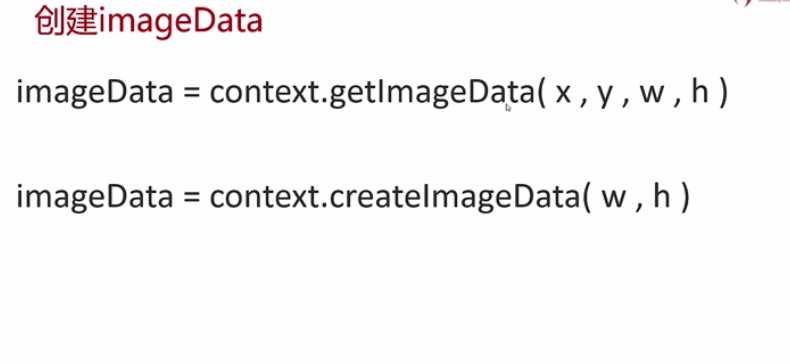Click the closing parenthesis of getImageData call
The image size is (790, 364).
(x=723, y=94)
